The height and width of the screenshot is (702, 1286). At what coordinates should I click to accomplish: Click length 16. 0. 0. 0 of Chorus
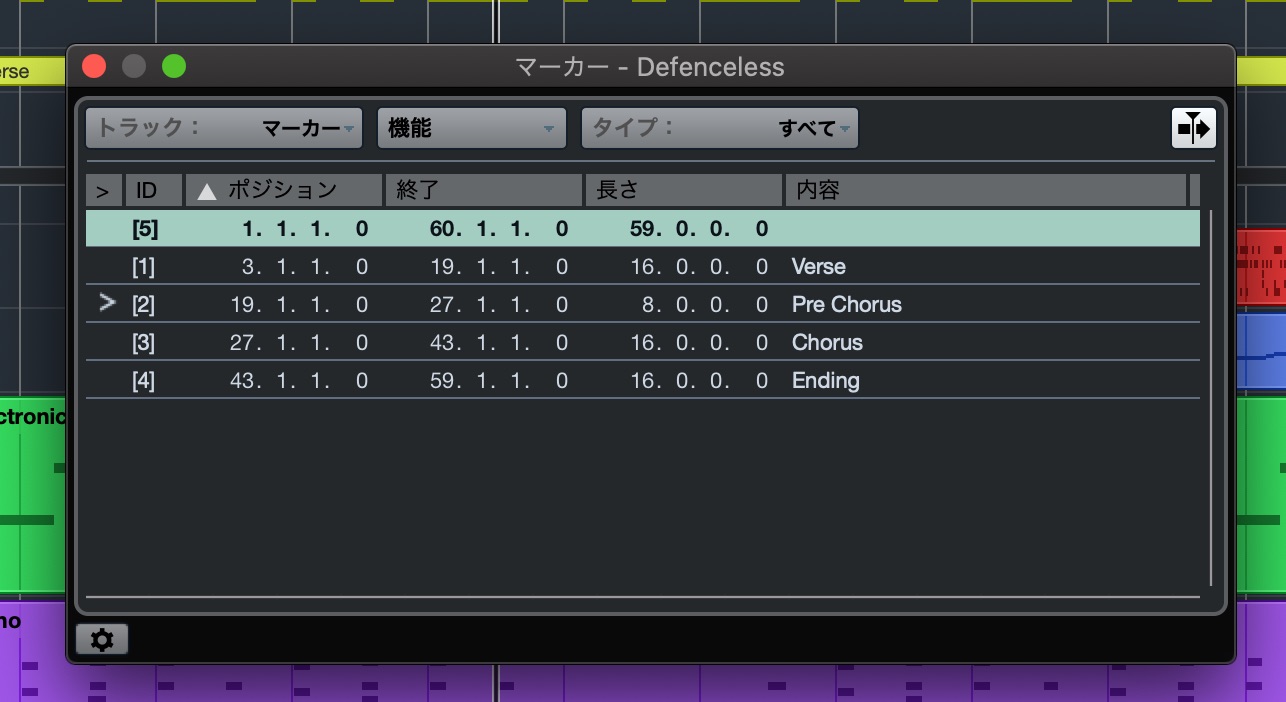699,343
